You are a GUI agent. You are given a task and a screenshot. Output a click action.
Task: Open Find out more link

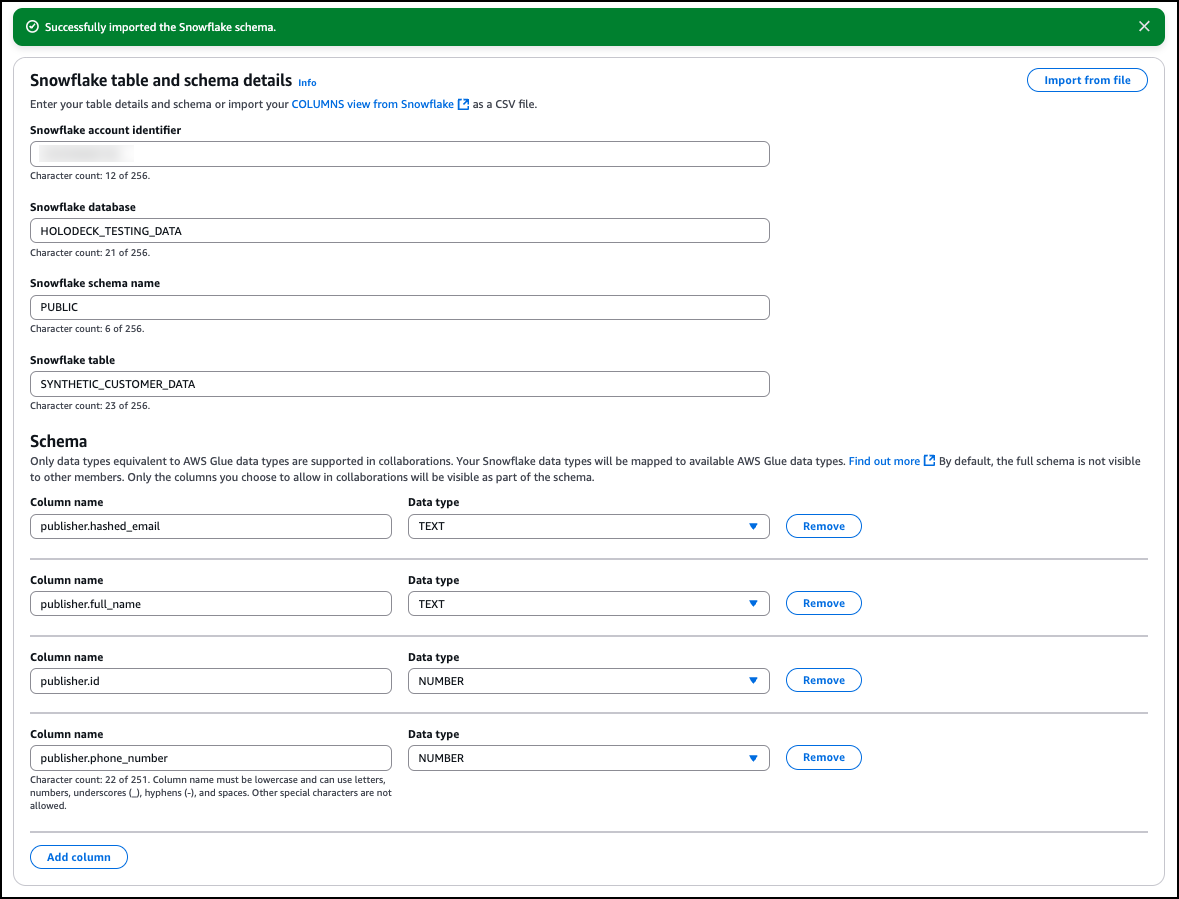[x=884, y=461]
